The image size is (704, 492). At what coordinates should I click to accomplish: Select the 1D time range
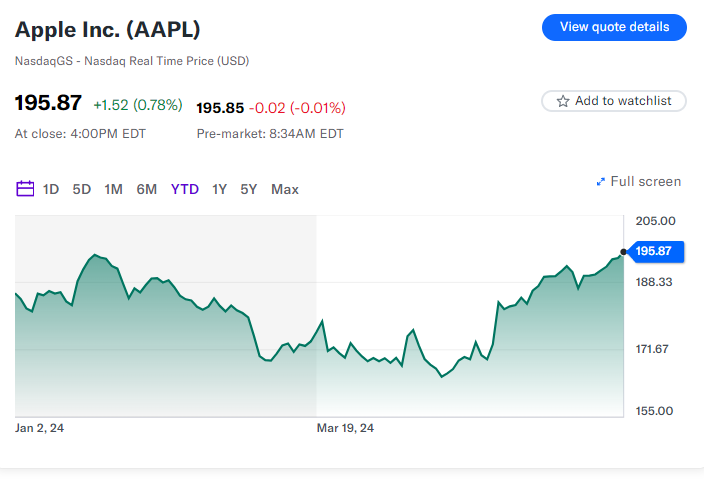pyautogui.click(x=51, y=189)
